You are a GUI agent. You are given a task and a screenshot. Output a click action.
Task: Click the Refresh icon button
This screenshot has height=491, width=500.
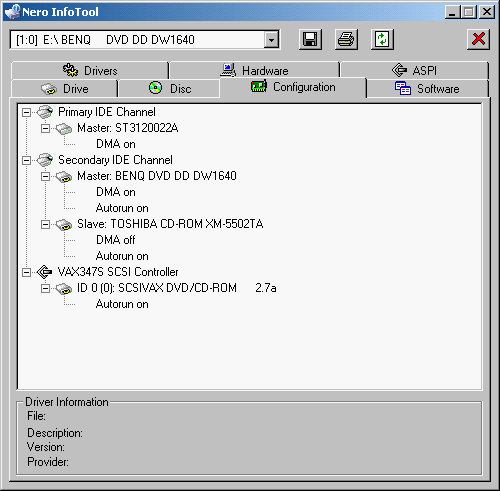coord(382,40)
